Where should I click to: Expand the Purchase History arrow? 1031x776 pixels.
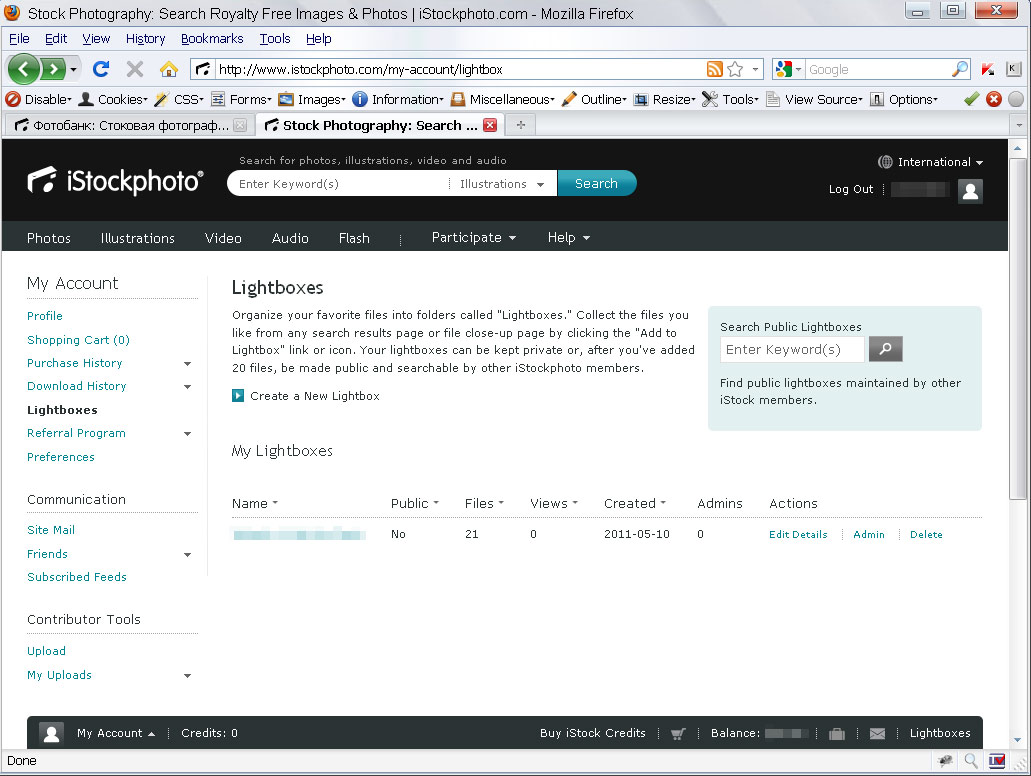coord(187,364)
